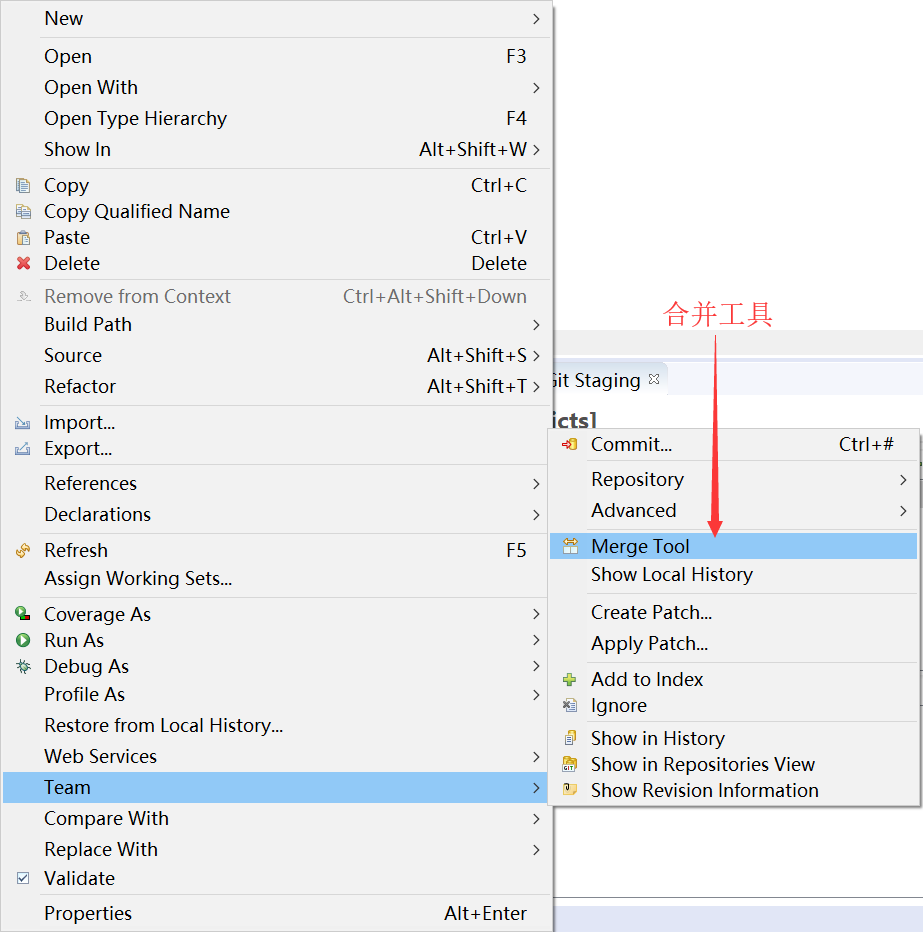Open Properties menu item

pos(275,913)
